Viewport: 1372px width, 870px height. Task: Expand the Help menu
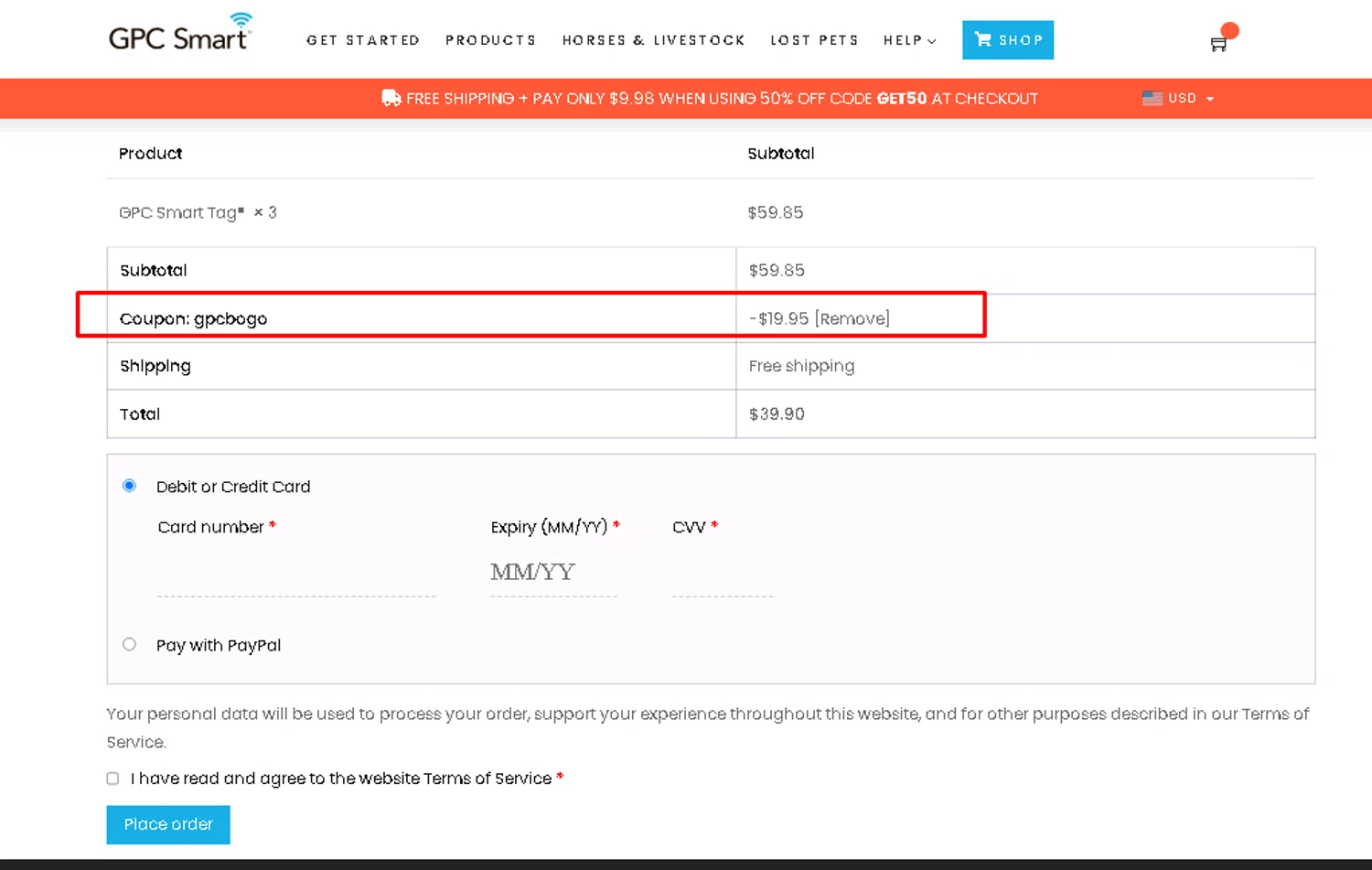pos(909,40)
